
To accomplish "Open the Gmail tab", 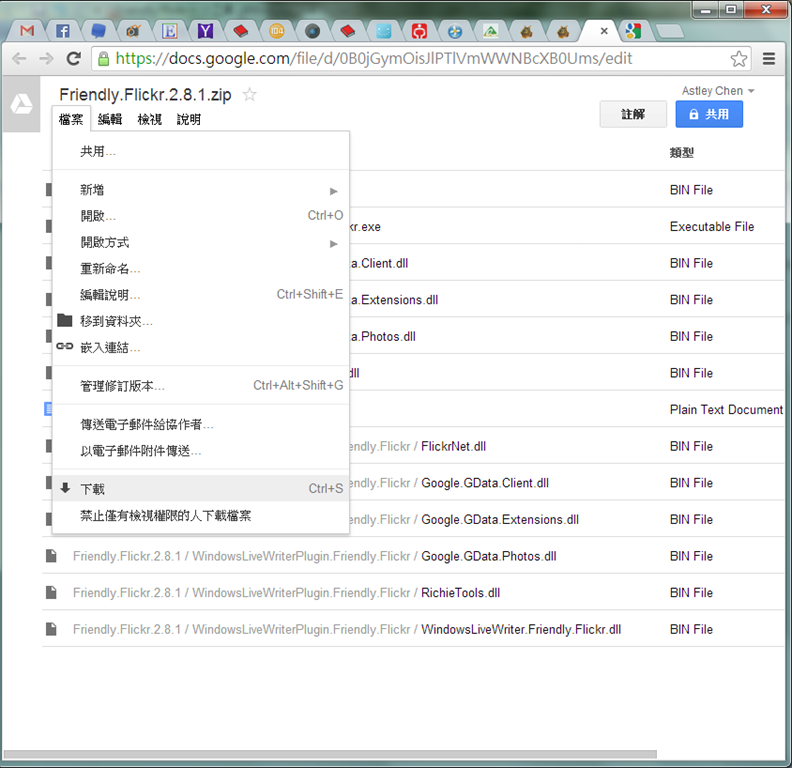I will (27, 31).
